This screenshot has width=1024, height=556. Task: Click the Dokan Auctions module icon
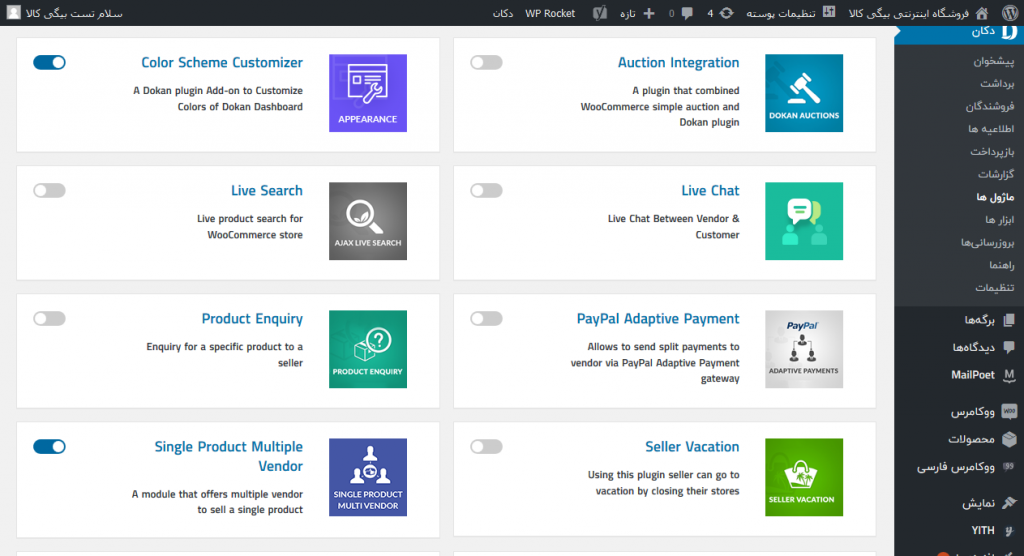click(x=804, y=93)
